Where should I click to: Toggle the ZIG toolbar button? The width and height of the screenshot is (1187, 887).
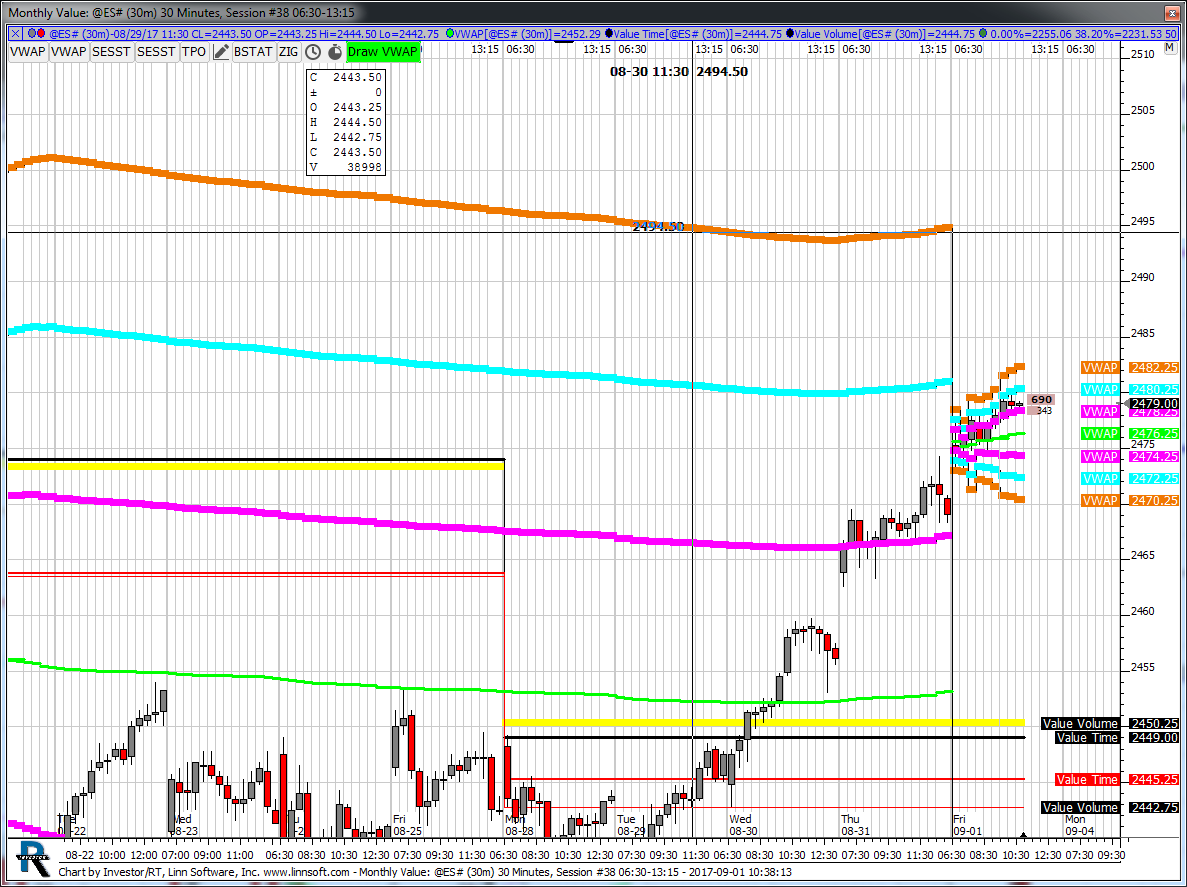(288, 51)
